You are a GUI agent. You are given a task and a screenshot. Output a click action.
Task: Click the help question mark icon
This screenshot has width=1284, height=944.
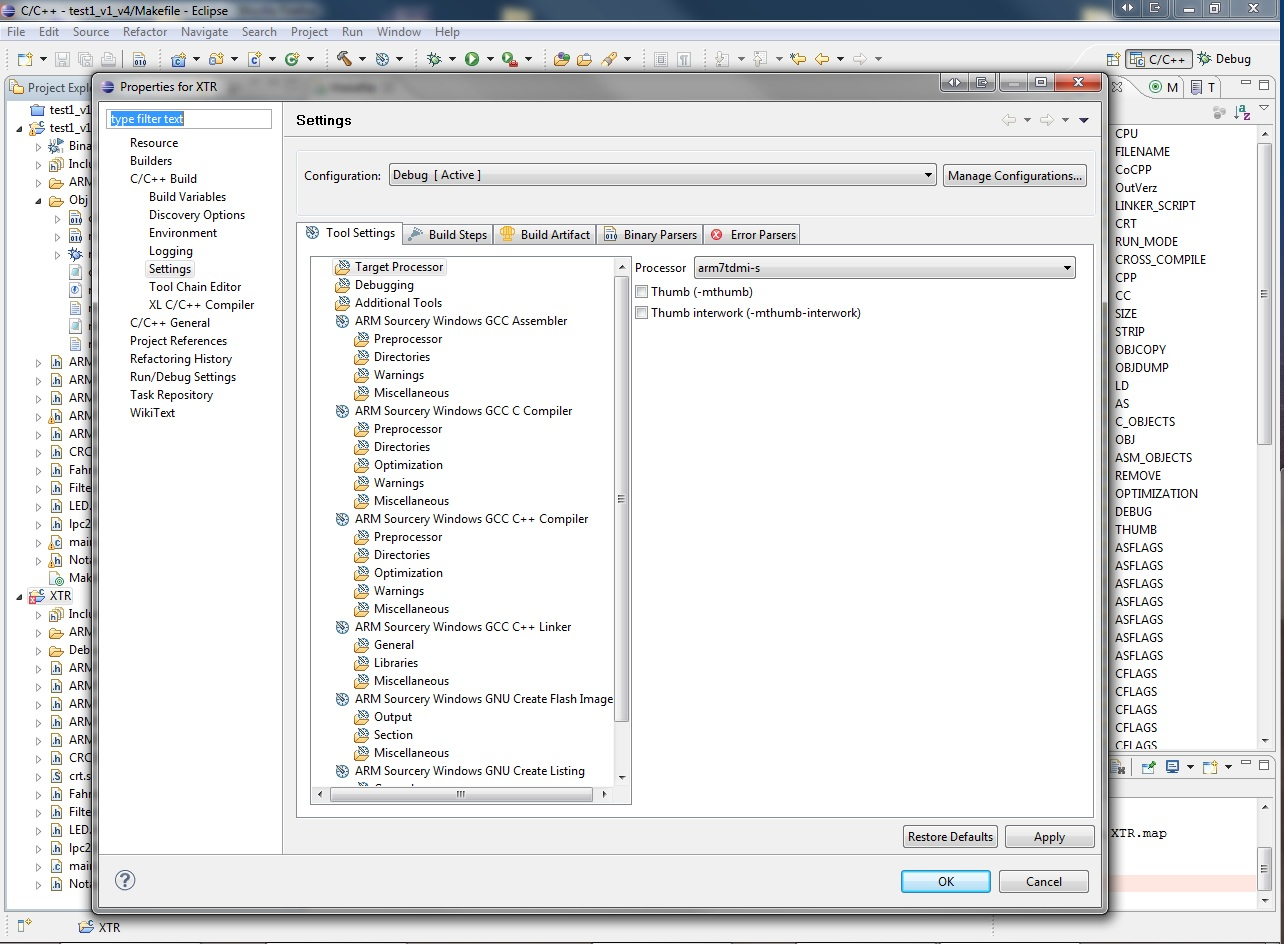click(125, 880)
